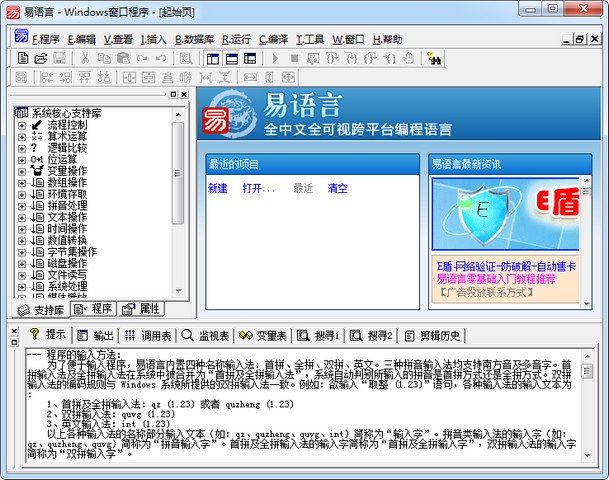Click the Undo arrow icon
609x480 pixels.
(x=161, y=58)
